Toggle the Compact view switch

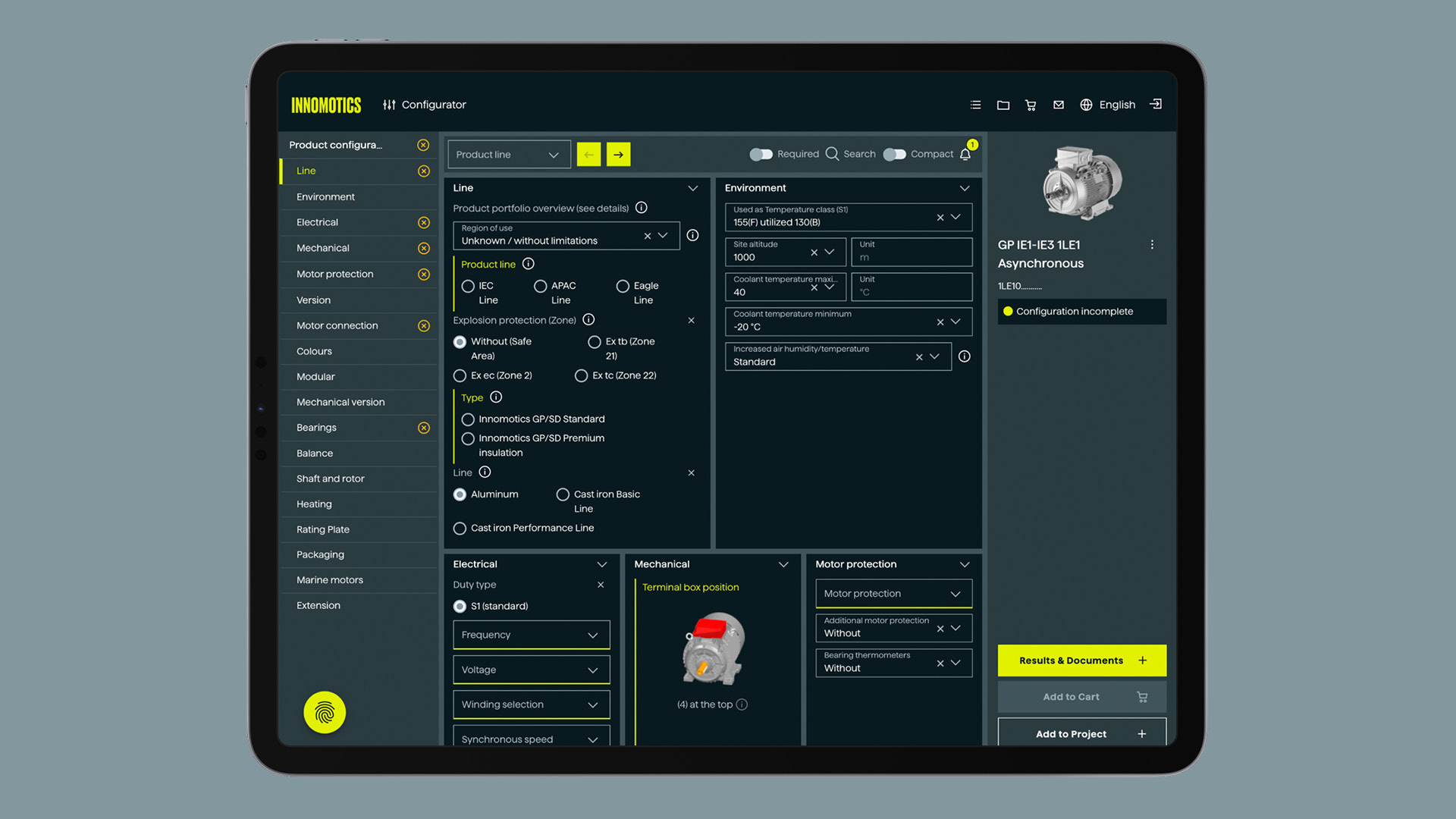(x=895, y=154)
